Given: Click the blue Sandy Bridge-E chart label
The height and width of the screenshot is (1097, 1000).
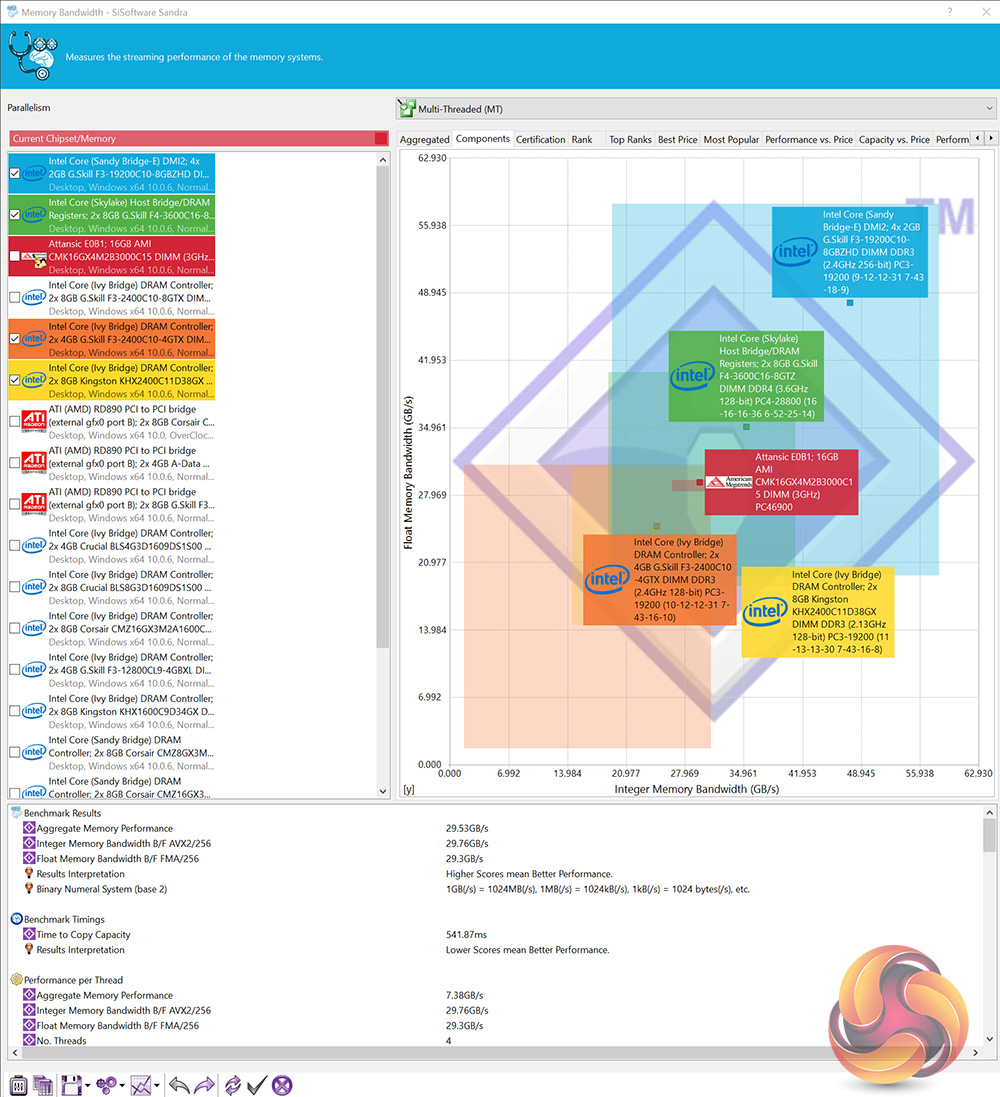Looking at the screenshot, I should 850,252.
